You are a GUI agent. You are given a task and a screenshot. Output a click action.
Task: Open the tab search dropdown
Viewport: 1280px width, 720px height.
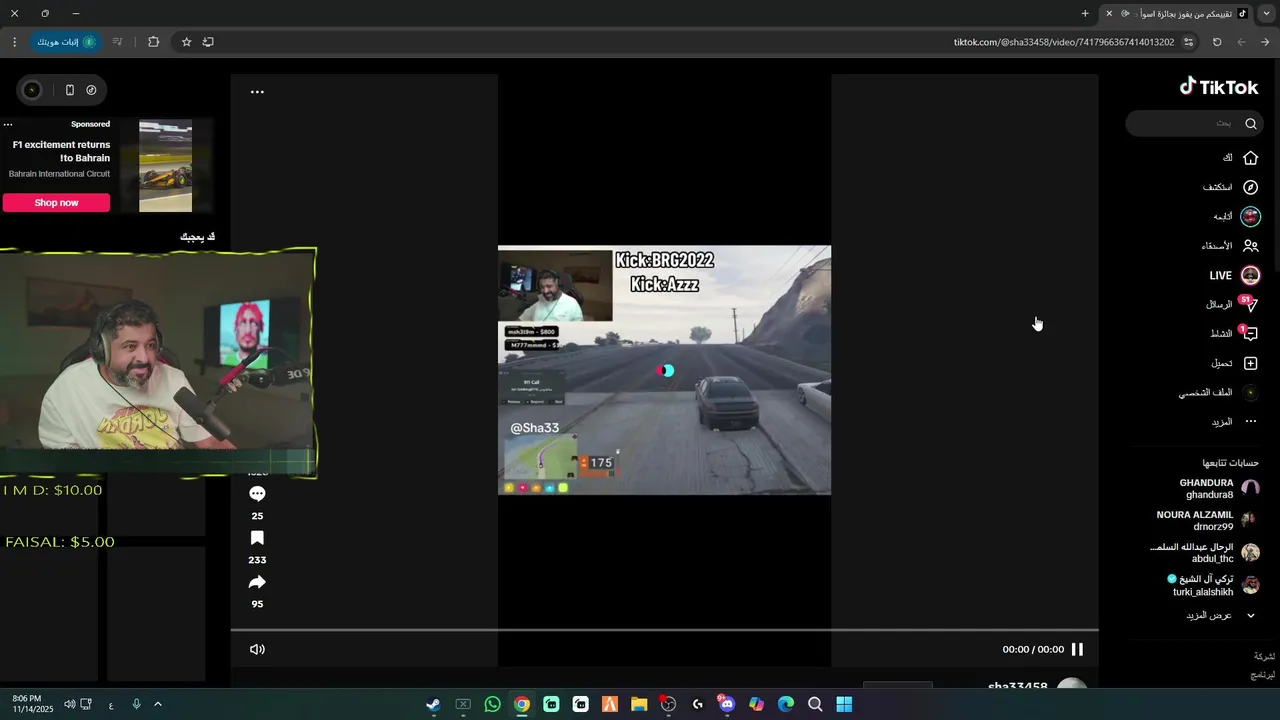(1267, 14)
